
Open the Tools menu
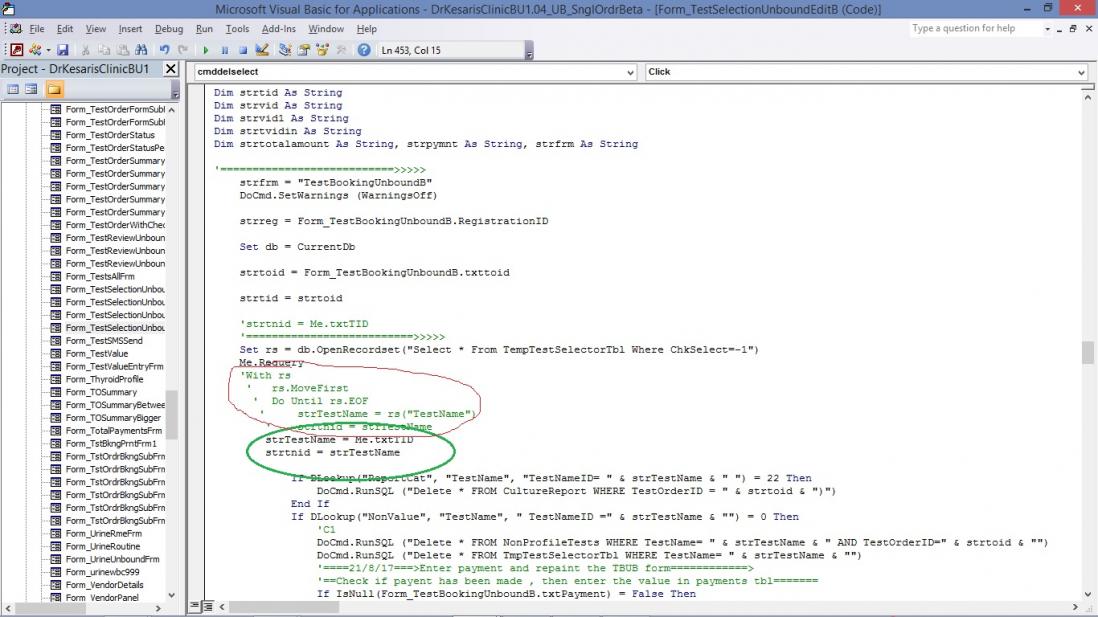pos(237,29)
